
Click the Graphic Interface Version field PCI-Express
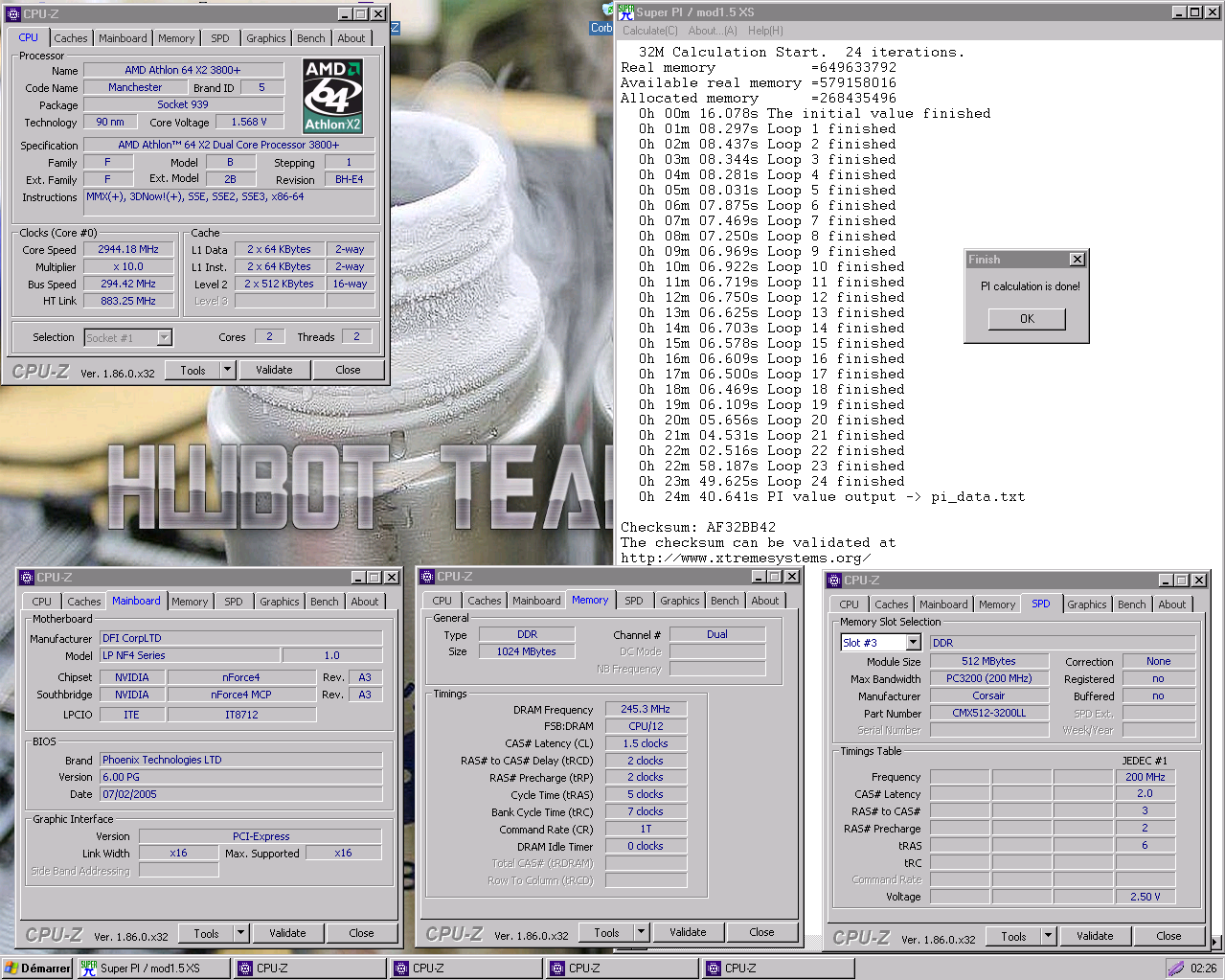(x=261, y=836)
